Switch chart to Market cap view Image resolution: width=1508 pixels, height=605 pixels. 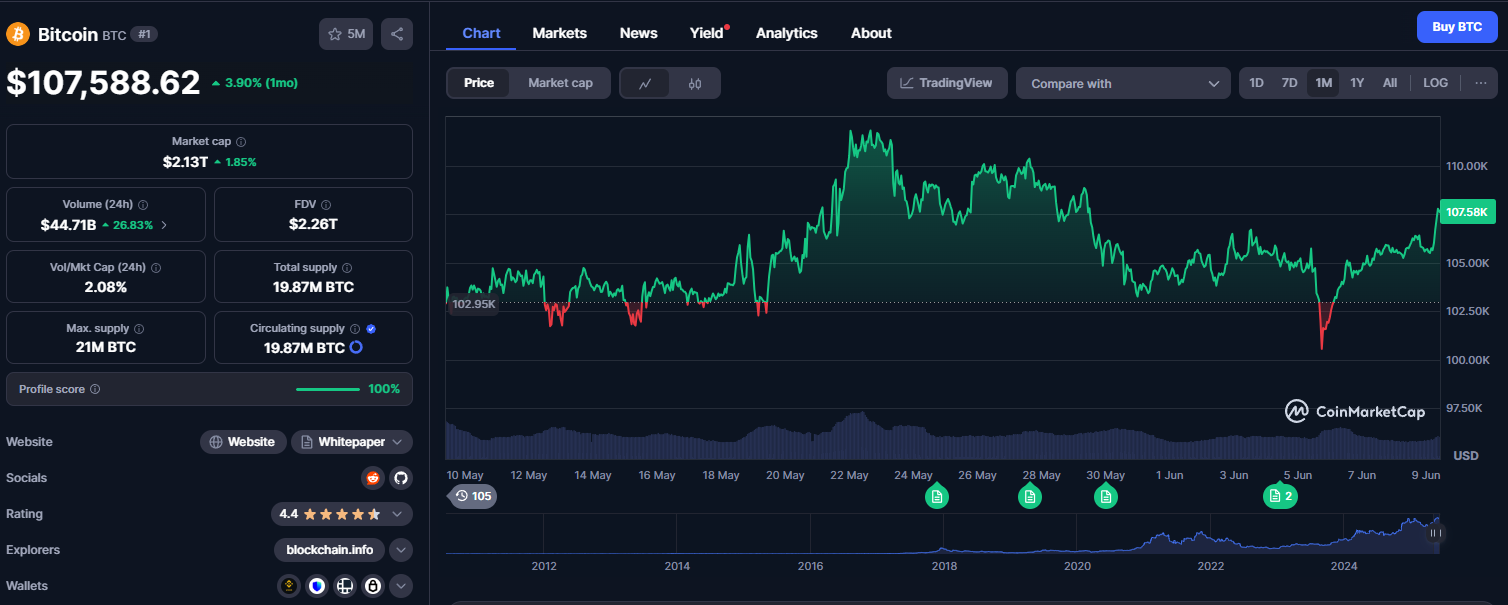pos(560,83)
